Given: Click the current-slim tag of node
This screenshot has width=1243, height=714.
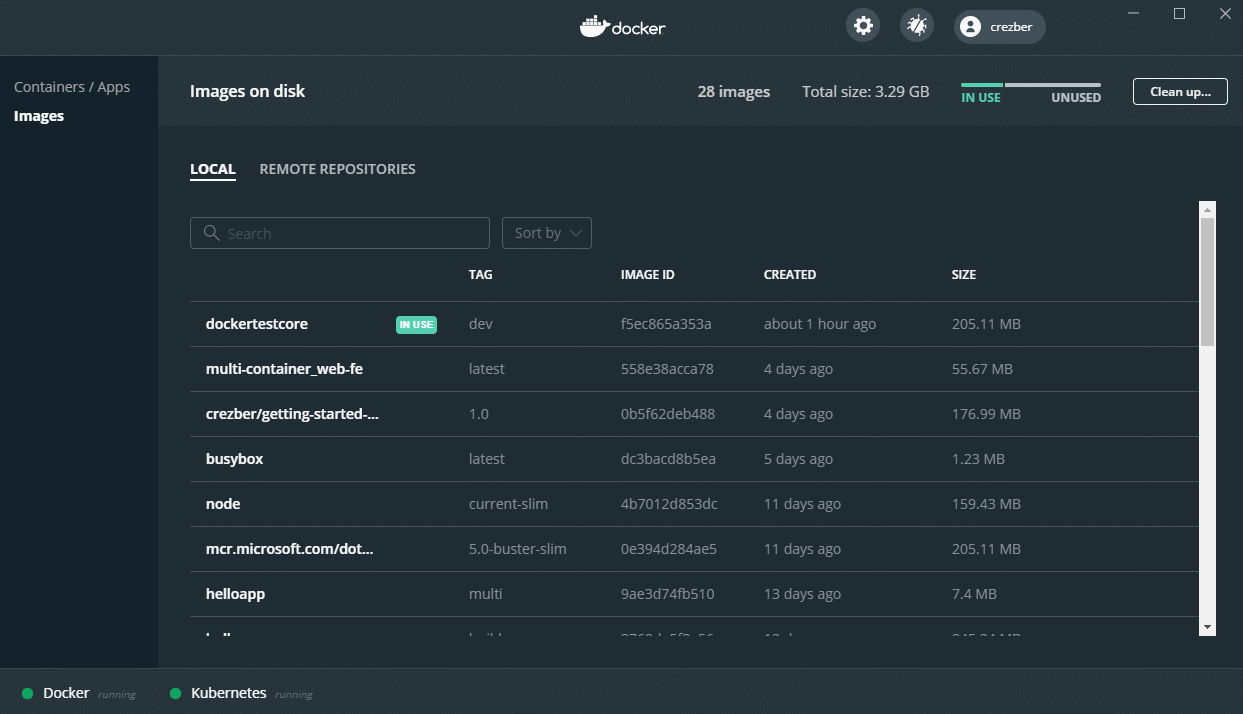Looking at the screenshot, I should [x=508, y=504].
